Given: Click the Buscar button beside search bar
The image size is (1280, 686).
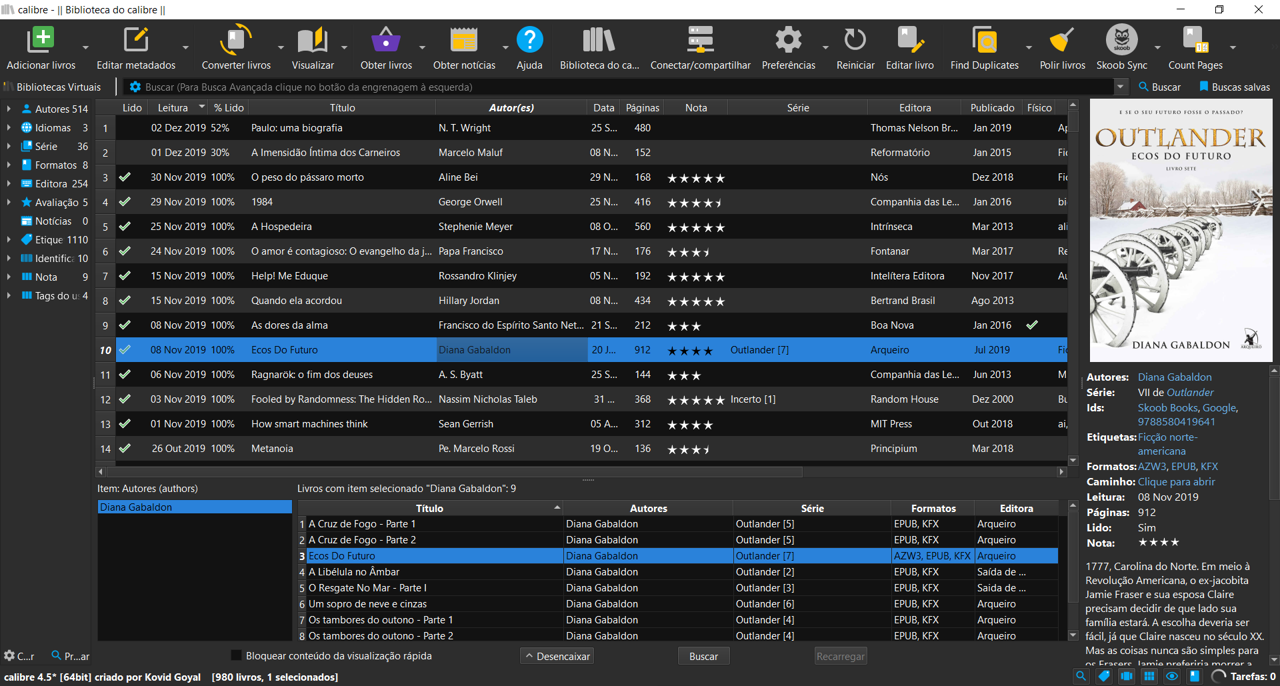Looking at the screenshot, I should 1159,87.
